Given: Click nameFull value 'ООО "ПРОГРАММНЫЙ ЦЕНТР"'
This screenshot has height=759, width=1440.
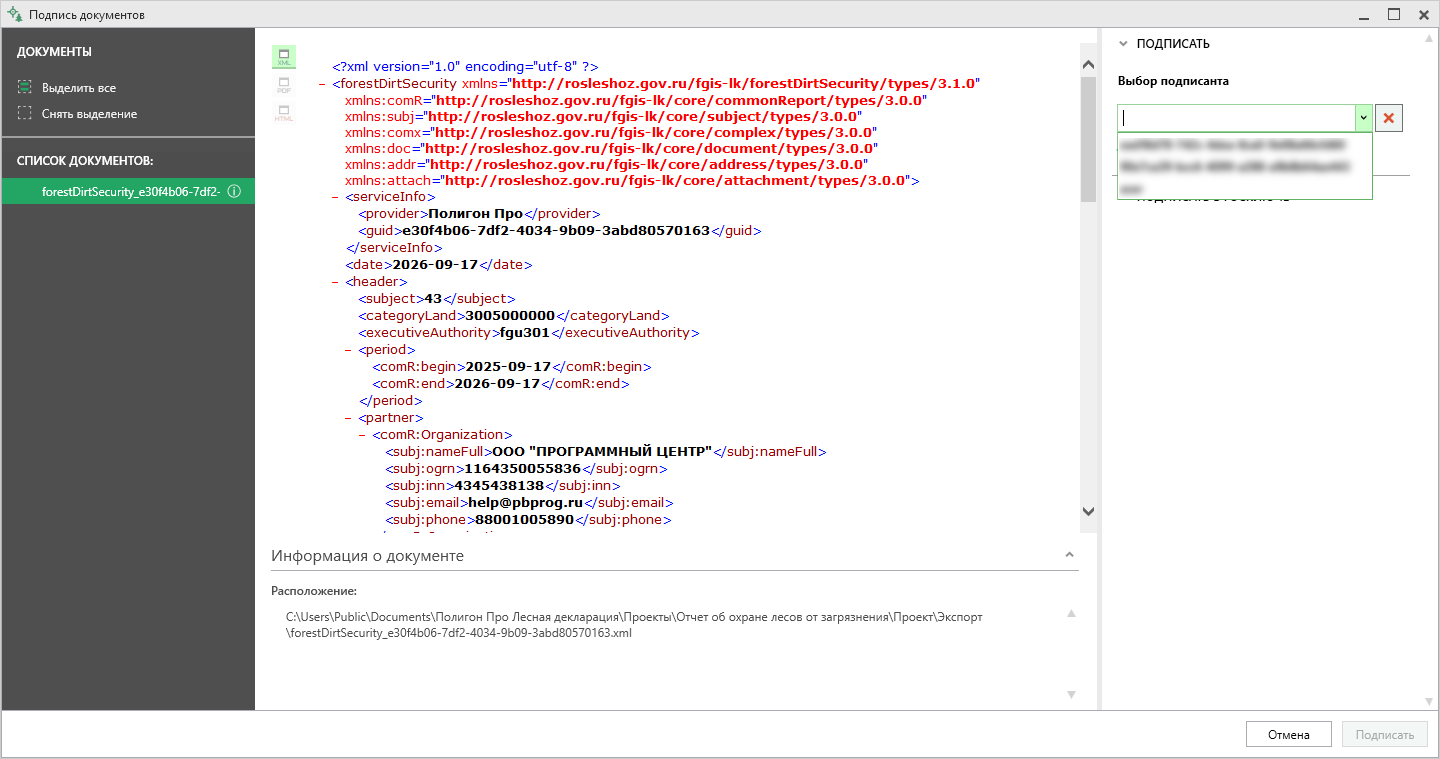Looking at the screenshot, I should tap(602, 452).
